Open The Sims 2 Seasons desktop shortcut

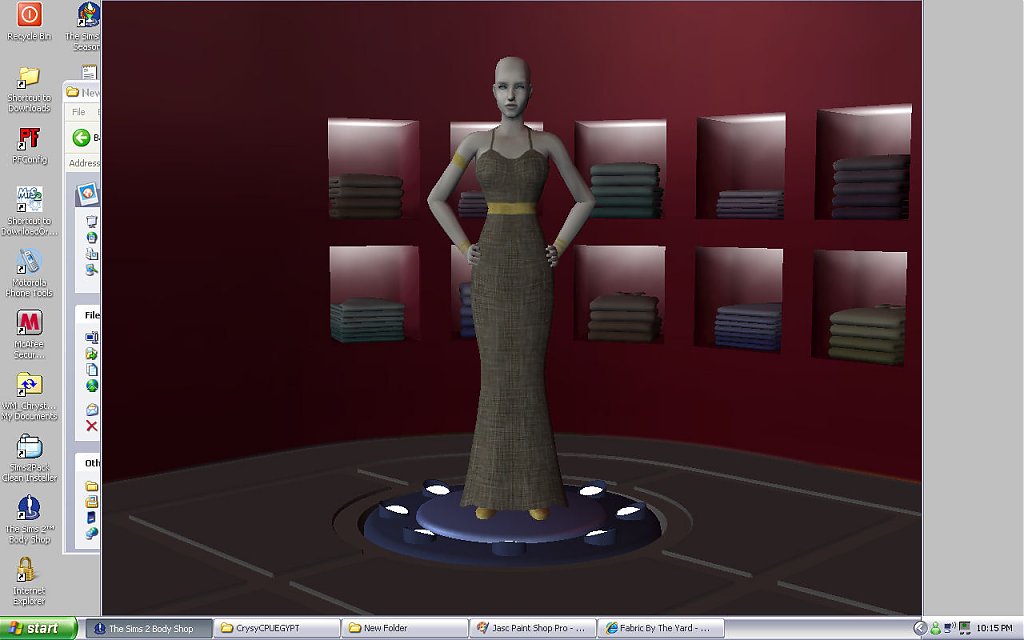(x=88, y=15)
